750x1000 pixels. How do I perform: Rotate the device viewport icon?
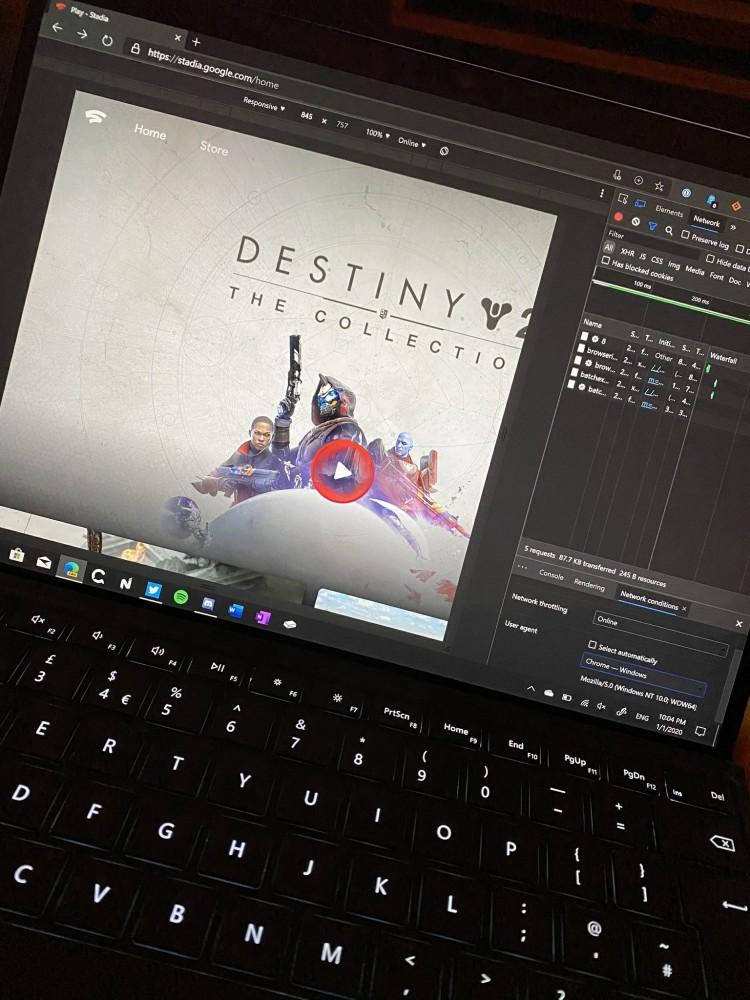coord(444,151)
